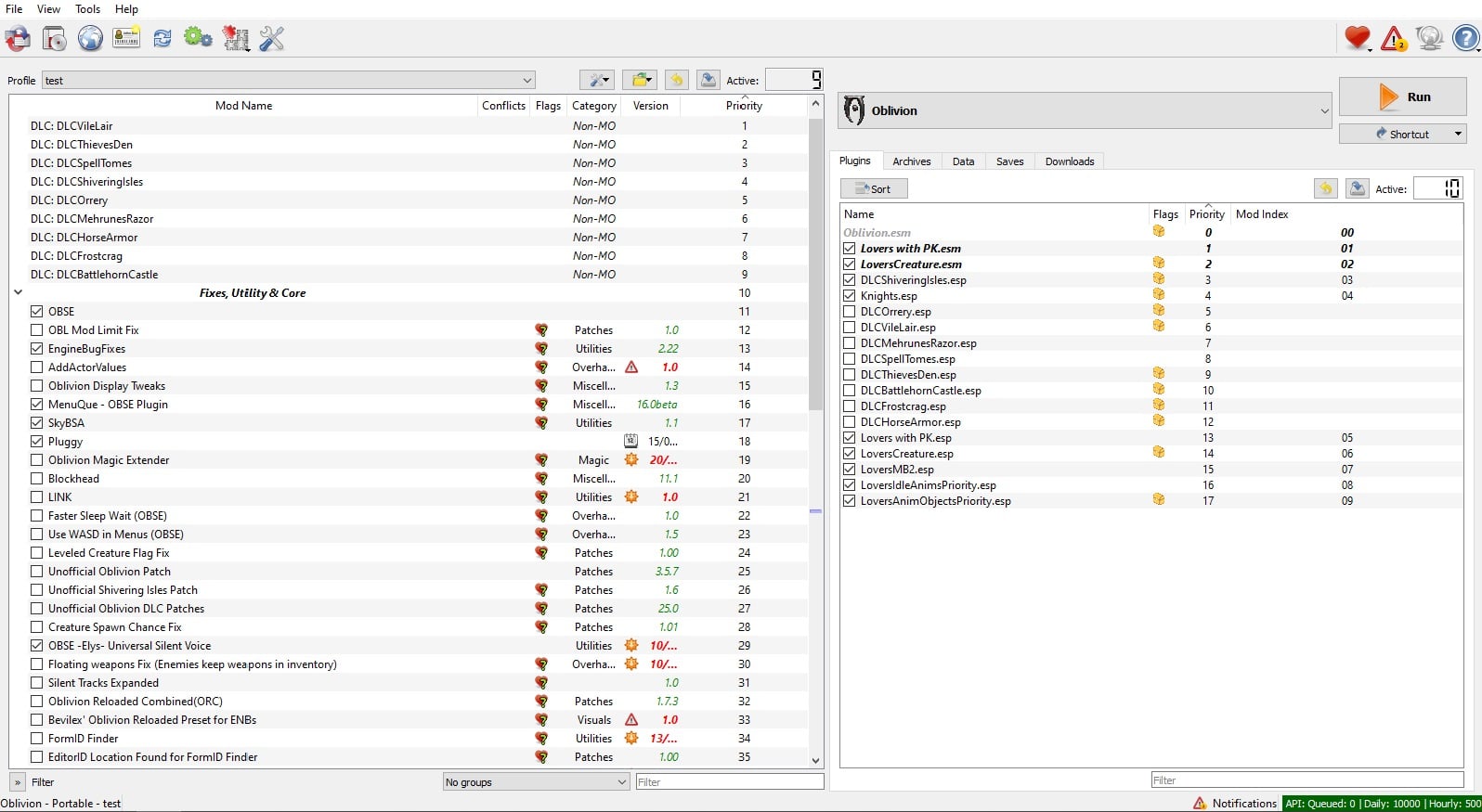The height and width of the screenshot is (812, 1482).
Task: Uncheck the OBSE mod checkbox
Action: tap(37, 311)
